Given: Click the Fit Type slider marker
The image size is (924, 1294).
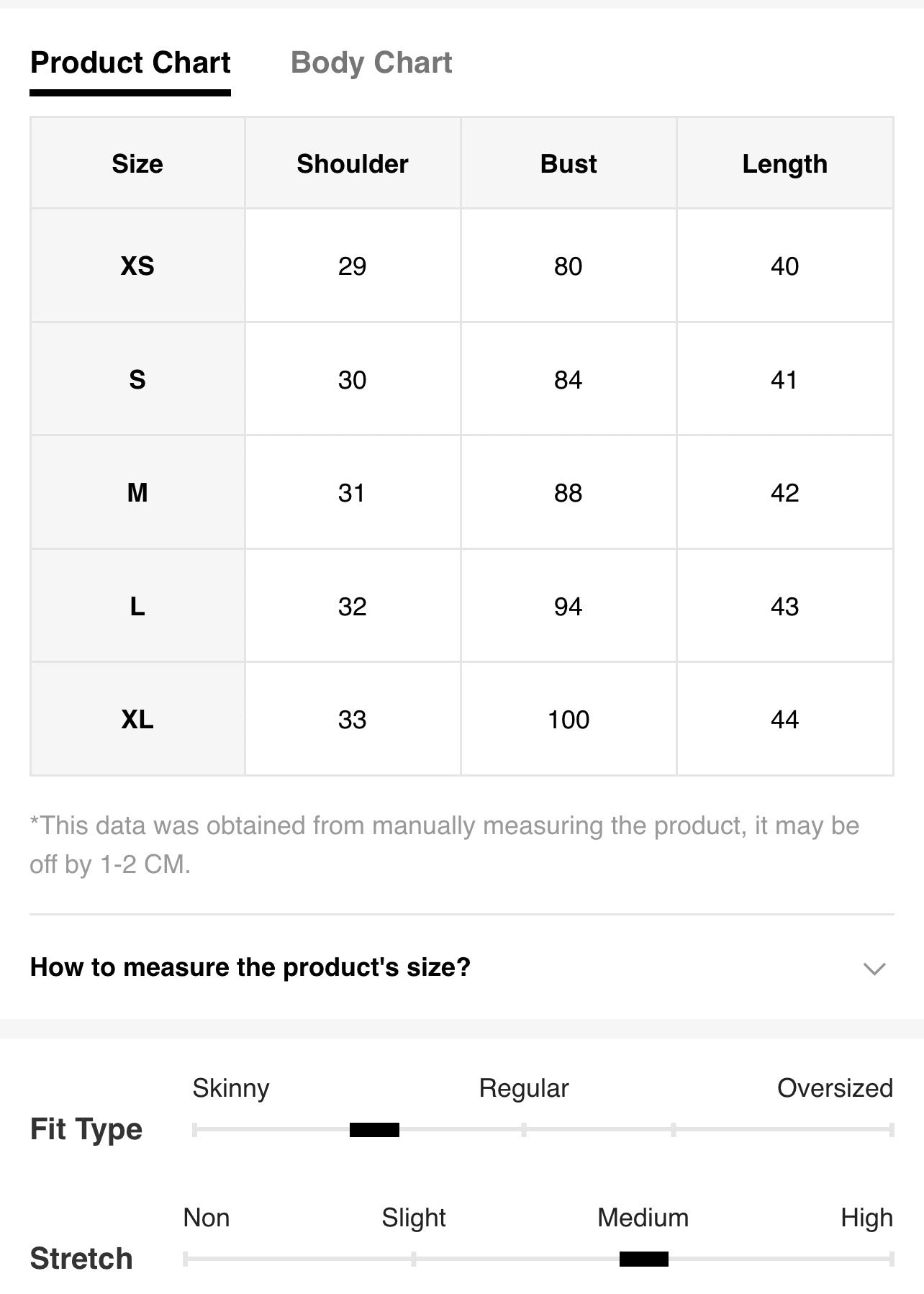Looking at the screenshot, I should coord(374,1129).
